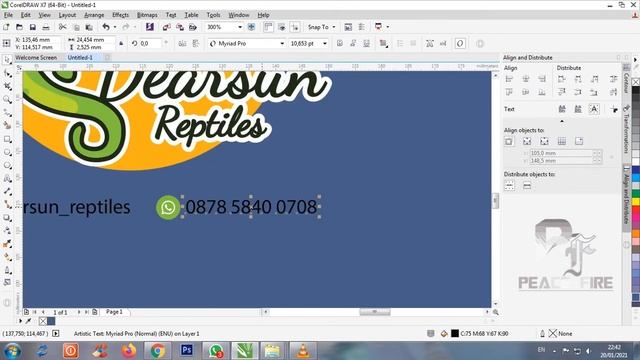The height and width of the screenshot is (360, 640).
Task: Toggle align to Page center
Action: click(x=544, y=142)
